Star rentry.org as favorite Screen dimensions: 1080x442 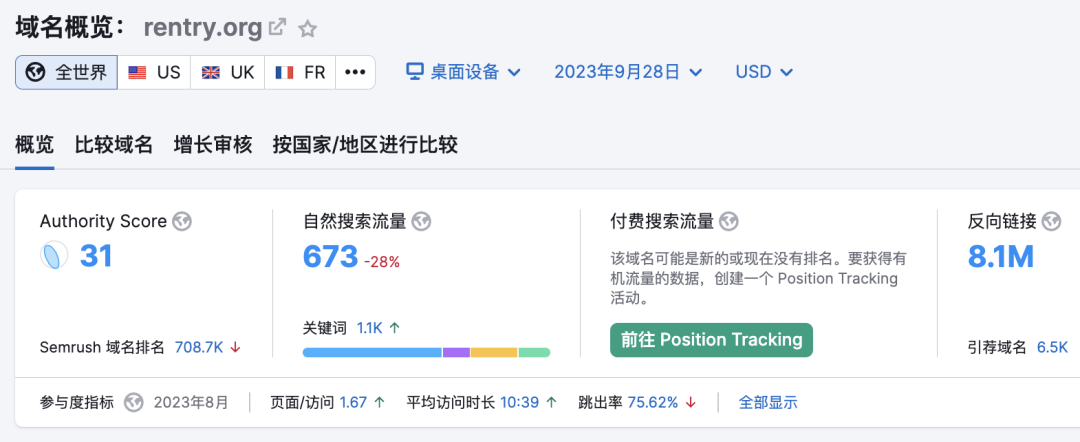pyautogui.click(x=307, y=29)
